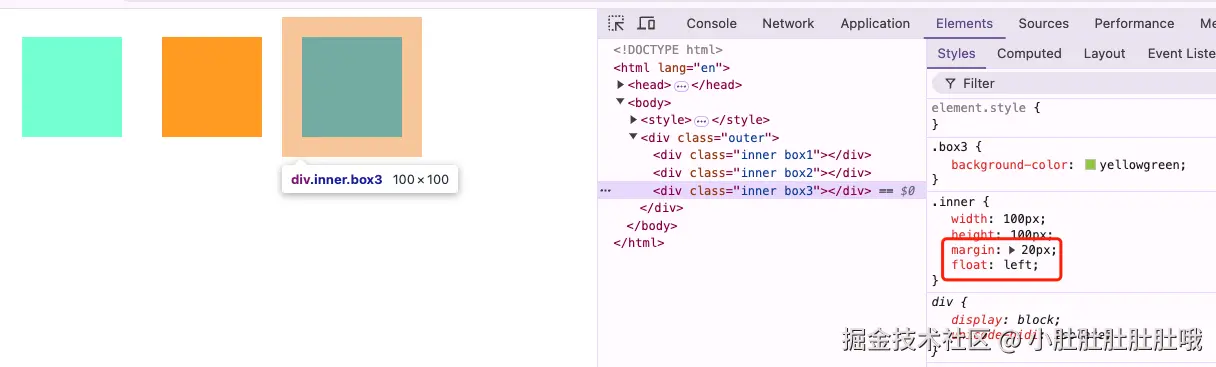
Task: Select the closing </html> tag row
Action: pyautogui.click(x=638, y=242)
